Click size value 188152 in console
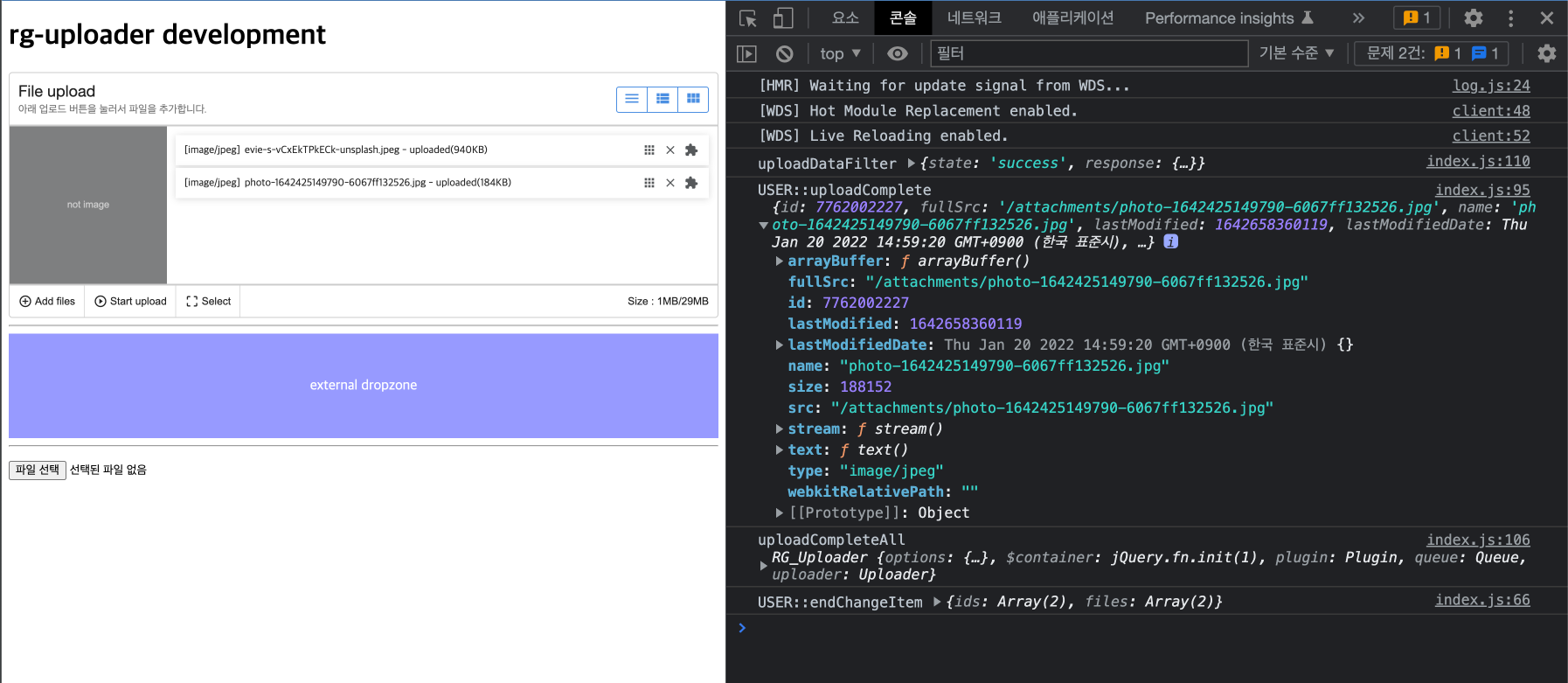 [865, 387]
